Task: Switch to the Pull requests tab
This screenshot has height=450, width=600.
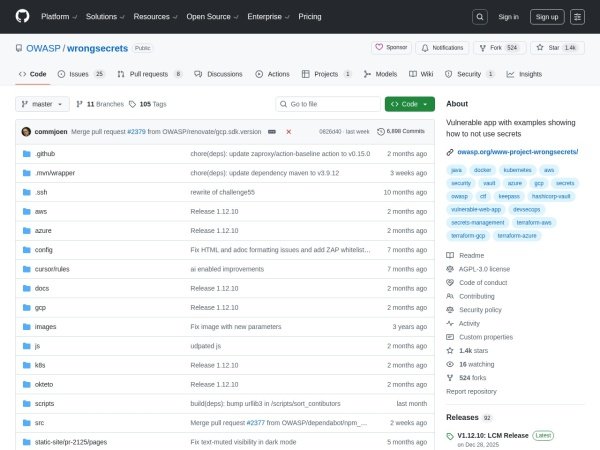Action: coord(150,74)
